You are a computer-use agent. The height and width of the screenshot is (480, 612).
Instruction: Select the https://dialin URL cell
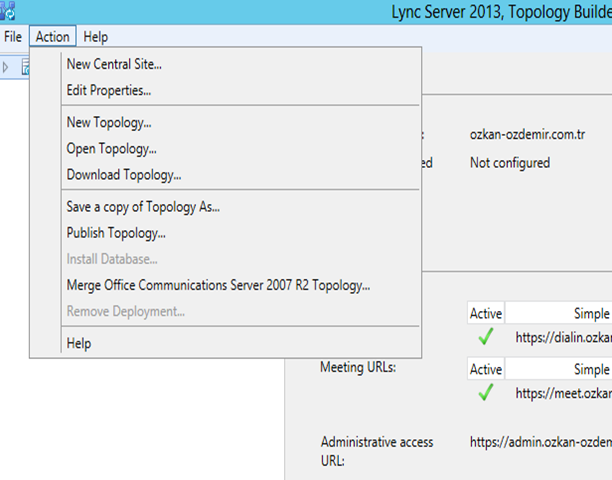[x=564, y=338]
